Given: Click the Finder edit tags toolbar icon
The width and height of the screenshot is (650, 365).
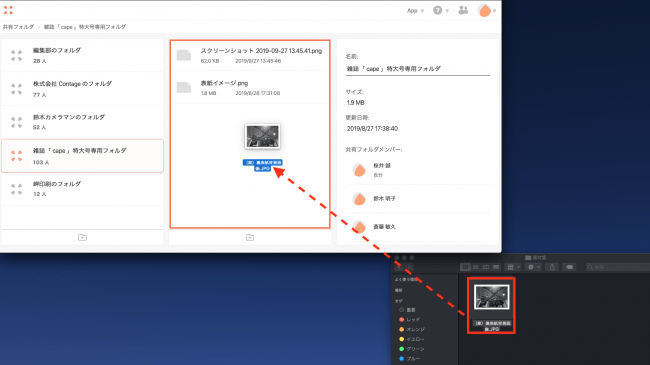Looking at the screenshot, I should 570,267.
